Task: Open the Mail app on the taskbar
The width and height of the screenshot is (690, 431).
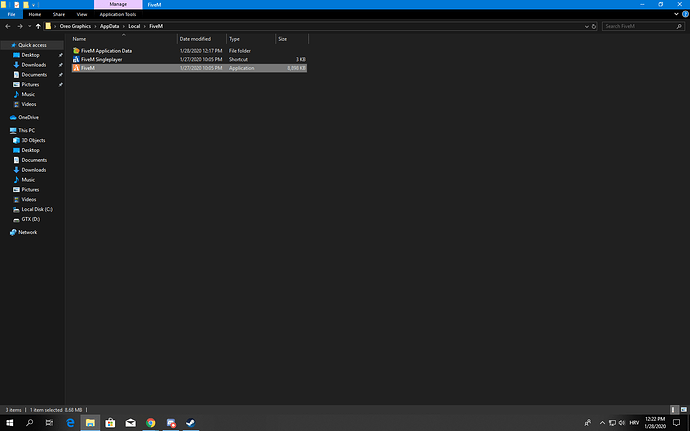Action: [131, 423]
